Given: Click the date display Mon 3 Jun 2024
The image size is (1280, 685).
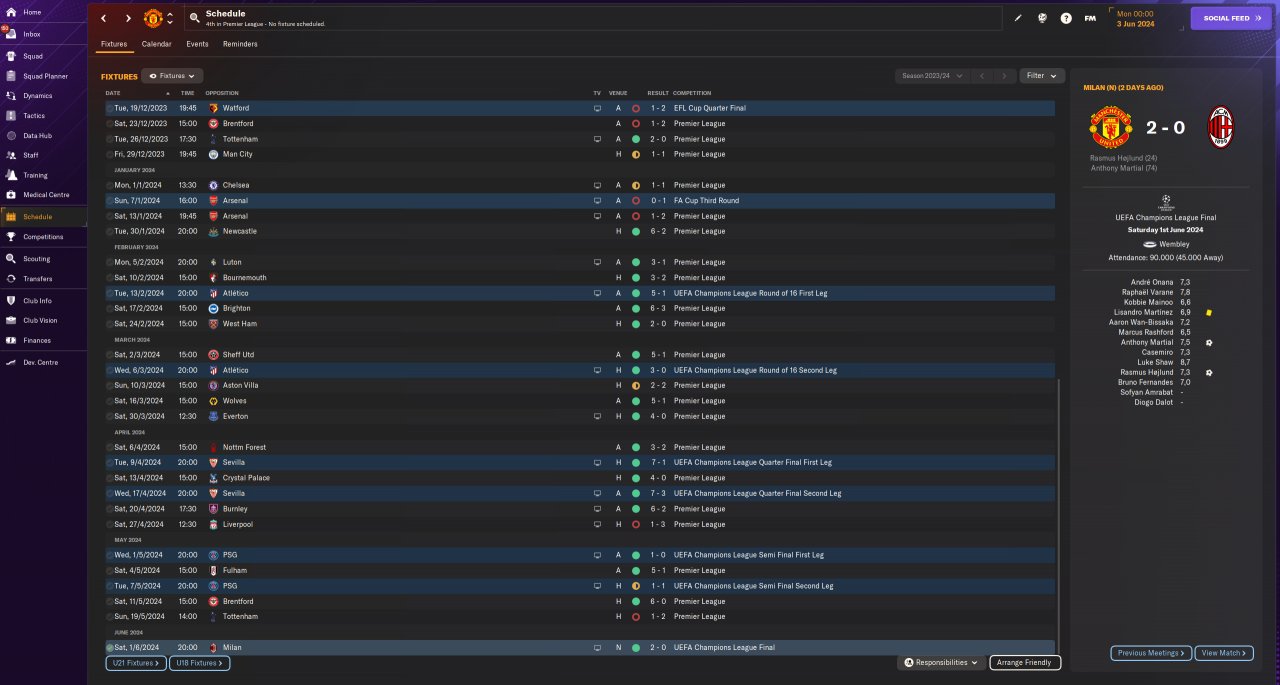Looking at the screenshot, I should (1134, 18).
